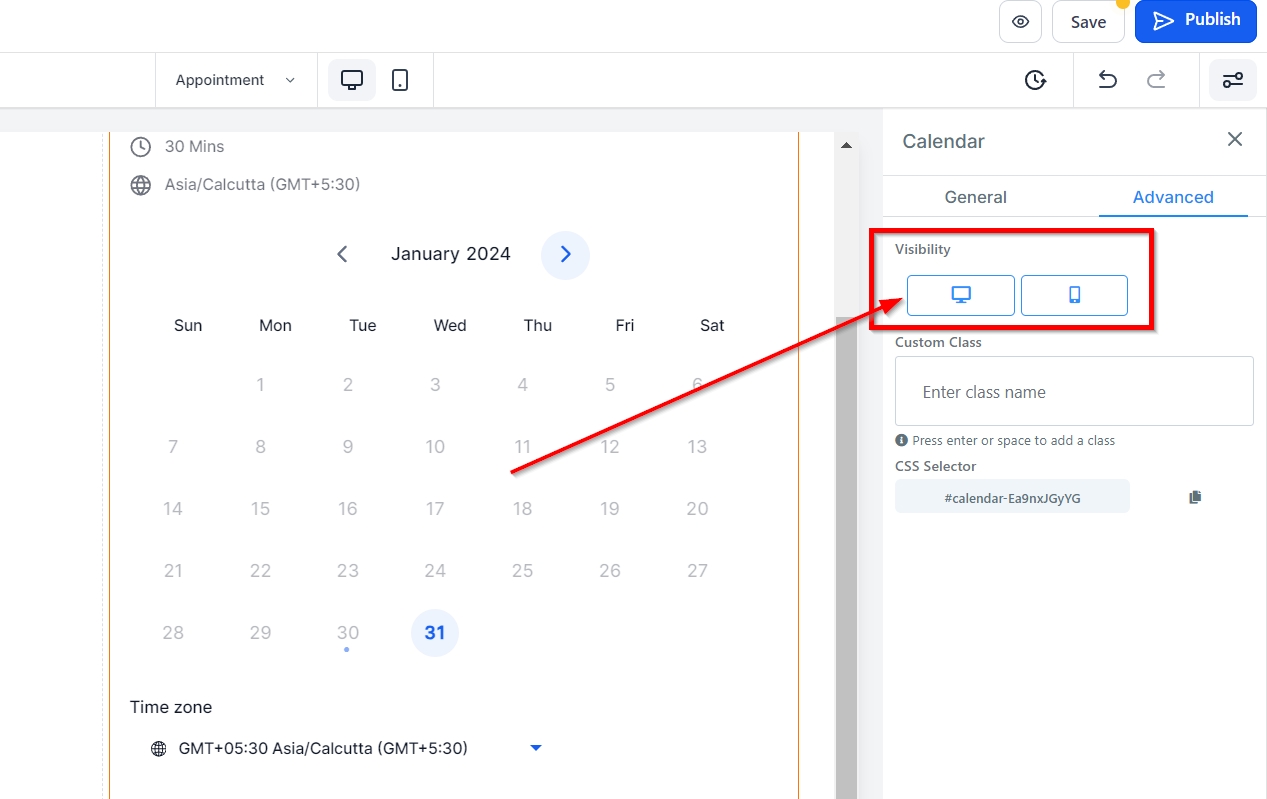Switch to desktop preview mode
1267x799 pixels.
point(352,80)
